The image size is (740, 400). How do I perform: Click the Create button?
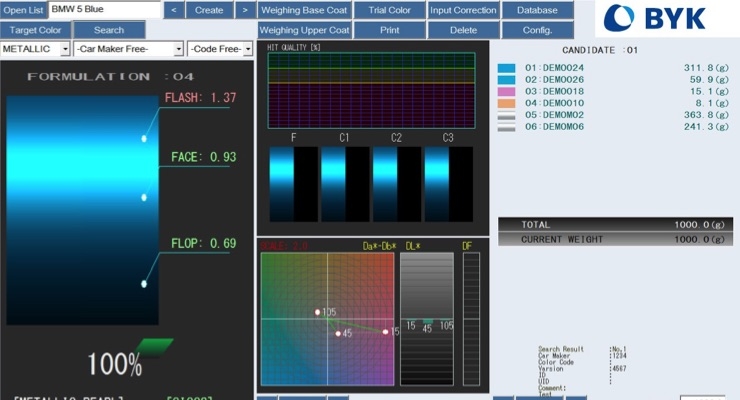point(209,10)
